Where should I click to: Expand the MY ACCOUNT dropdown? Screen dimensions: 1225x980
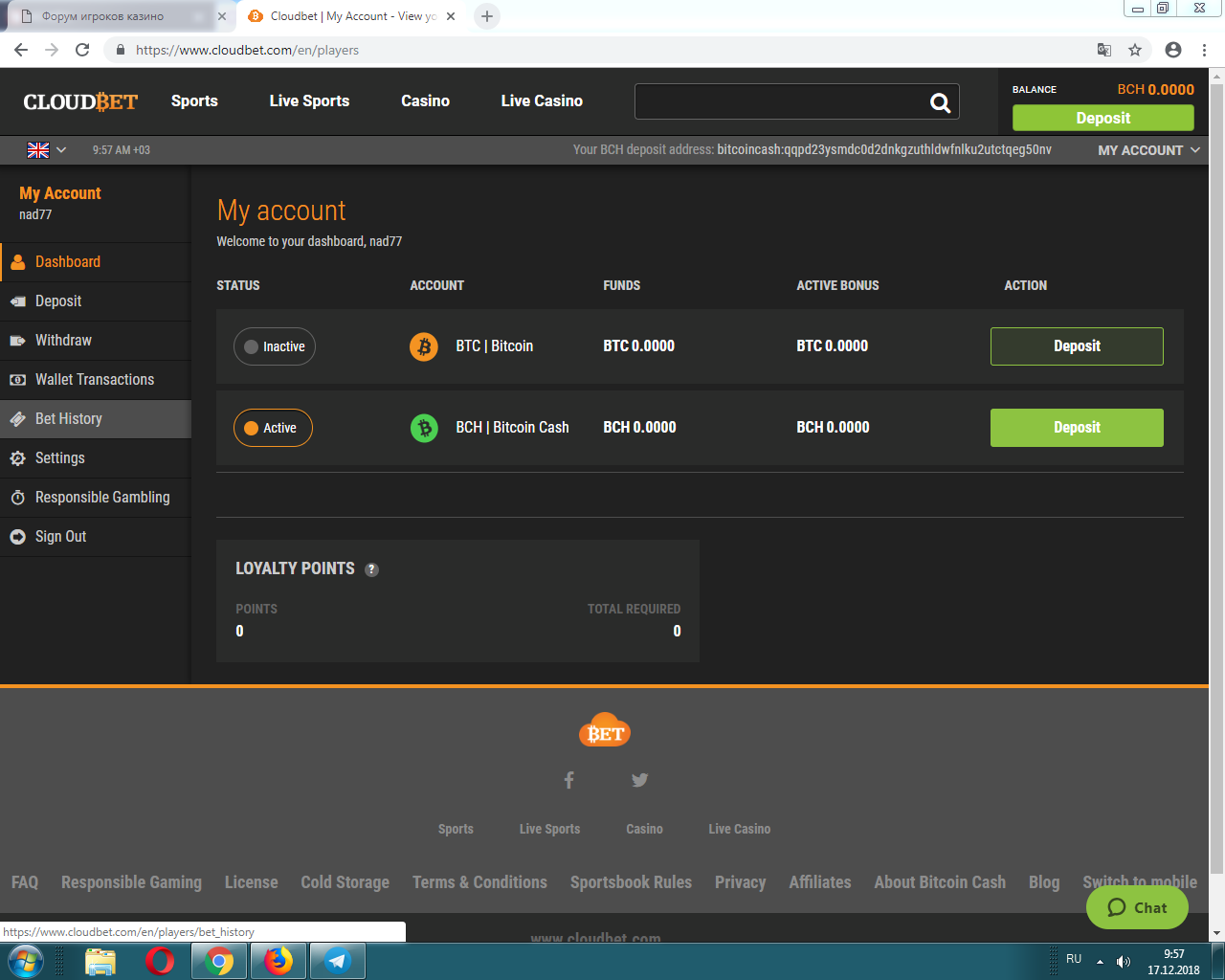pyautogui.click(x=1148, y=150)
